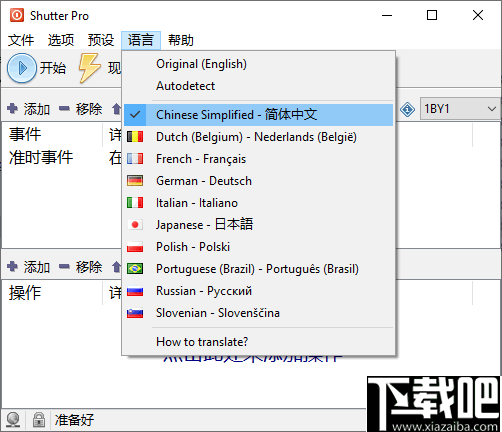The height and width of the screenshot is (432, 502).
Task: Click the Shutter Pro app icon
Action: pos(17,15)
